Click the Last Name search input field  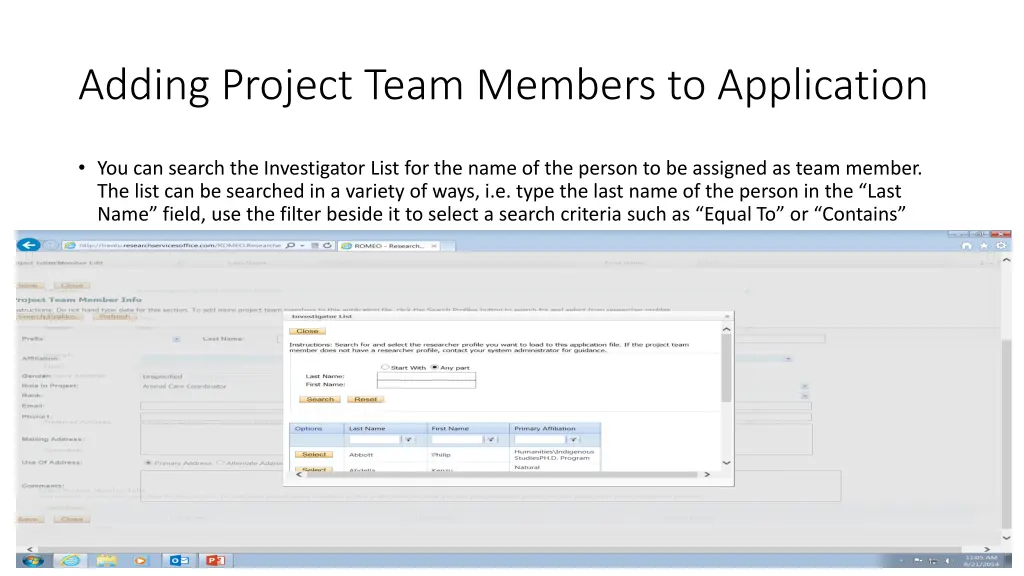(x=426, y=376)
